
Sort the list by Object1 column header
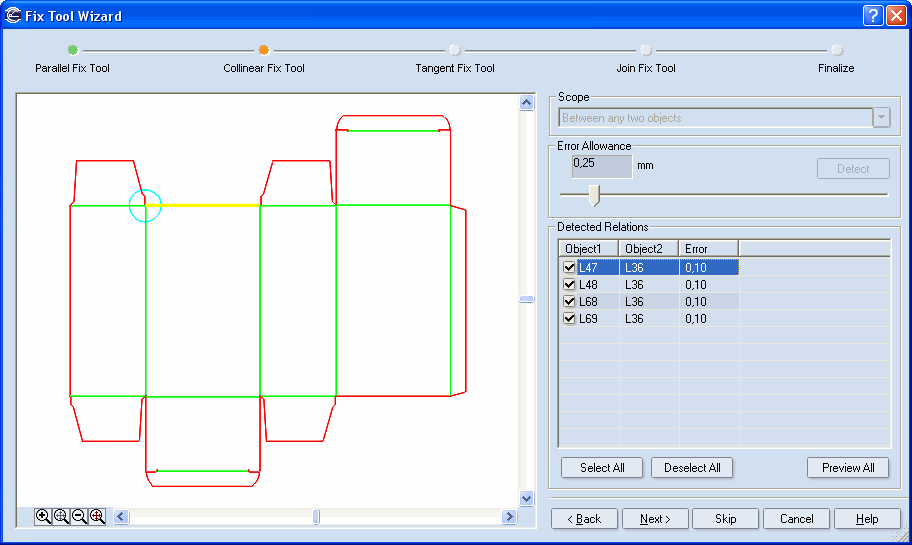(x=588, y=248)
